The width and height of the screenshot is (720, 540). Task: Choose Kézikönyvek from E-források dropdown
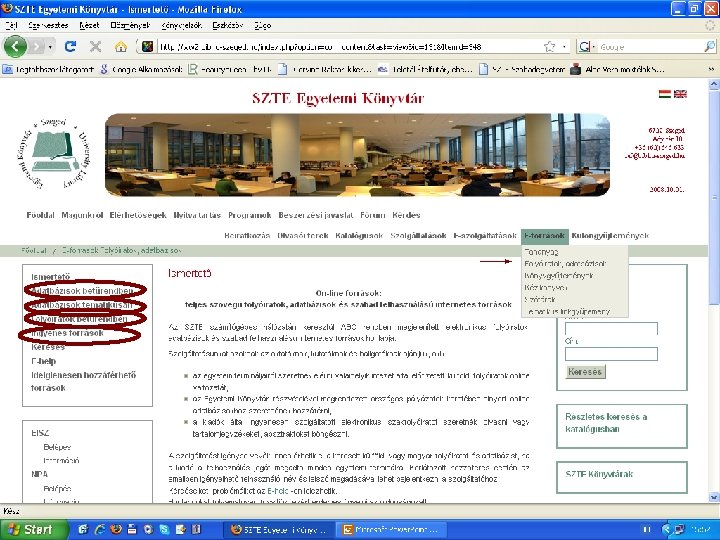(546, 287)
